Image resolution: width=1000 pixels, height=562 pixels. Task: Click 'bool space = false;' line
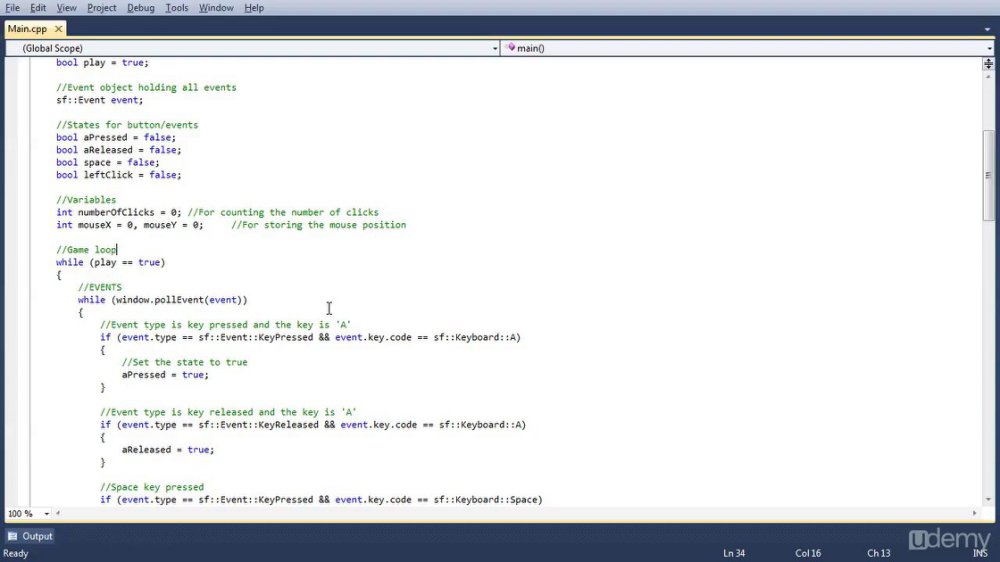point(108,163)
